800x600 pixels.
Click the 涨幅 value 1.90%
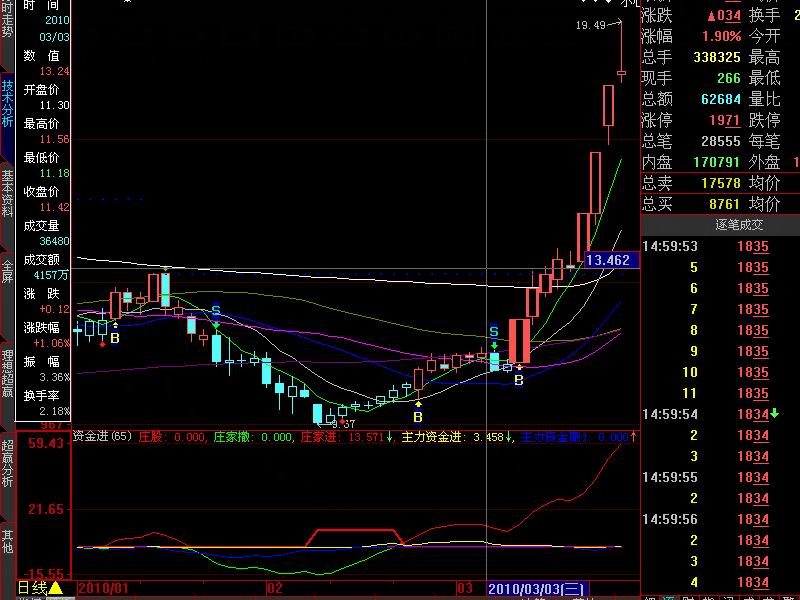point(721,37)
